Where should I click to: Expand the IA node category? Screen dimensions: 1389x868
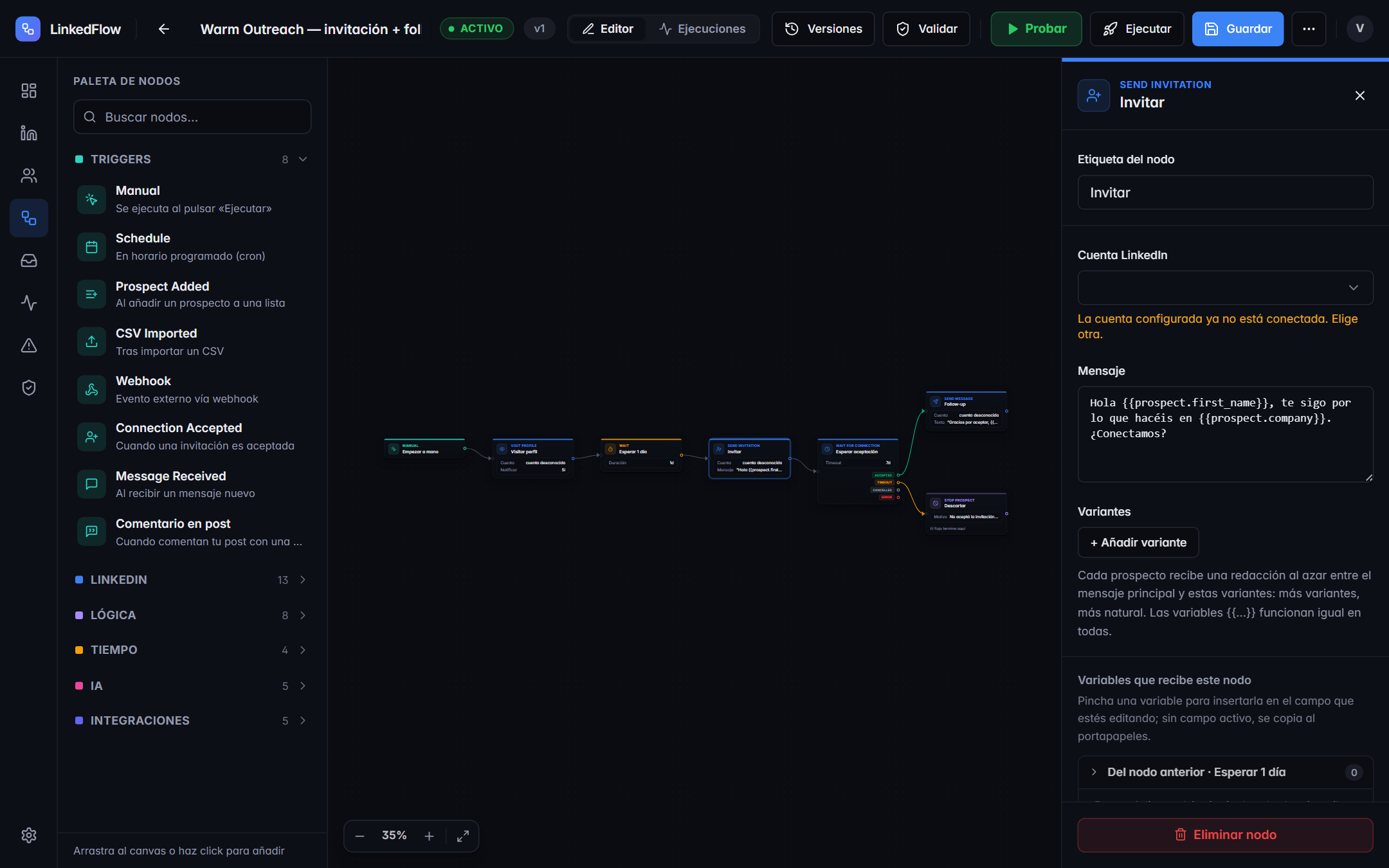click(x=192, y=686)
